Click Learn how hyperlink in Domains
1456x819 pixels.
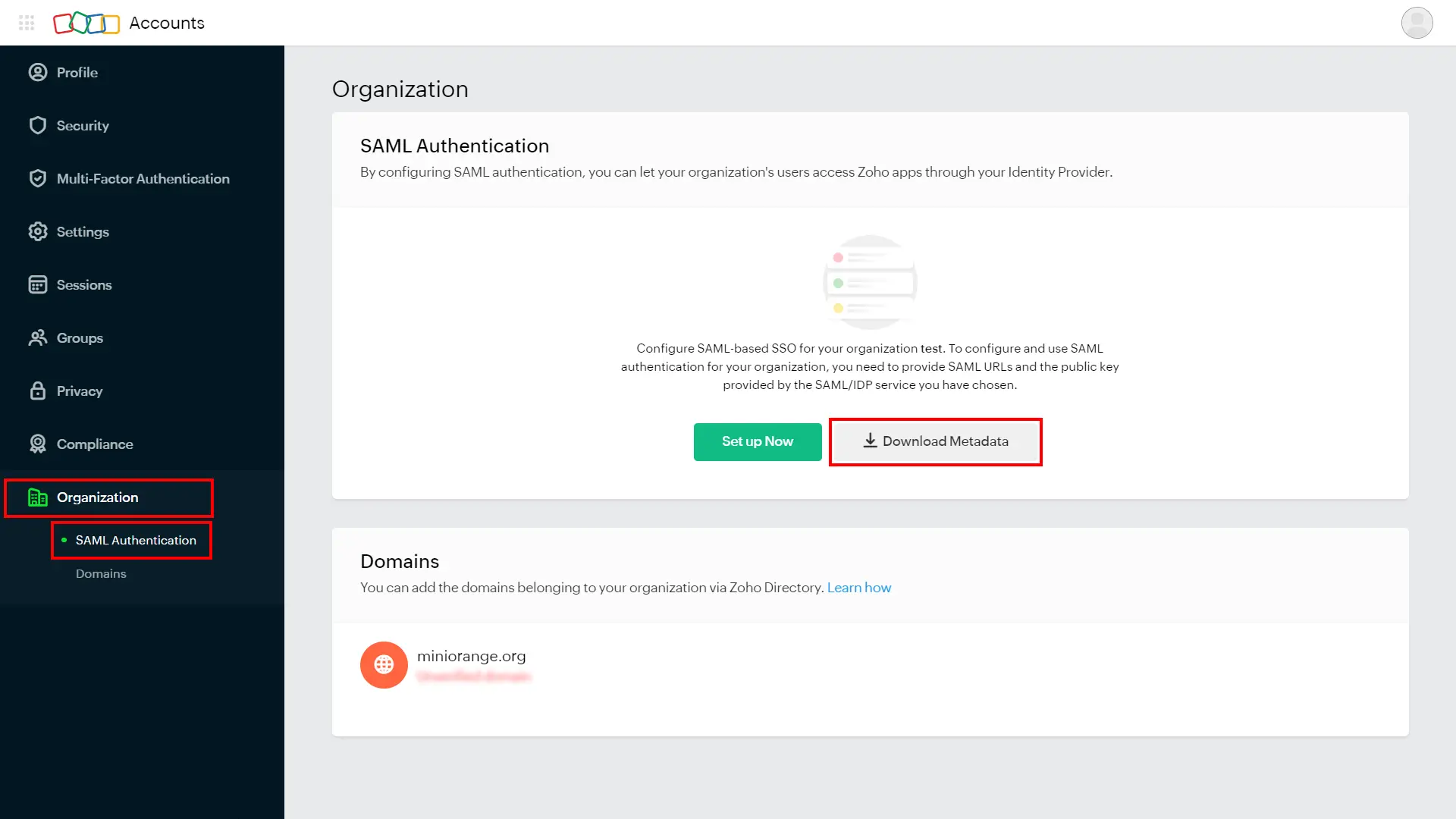[859, 586]
